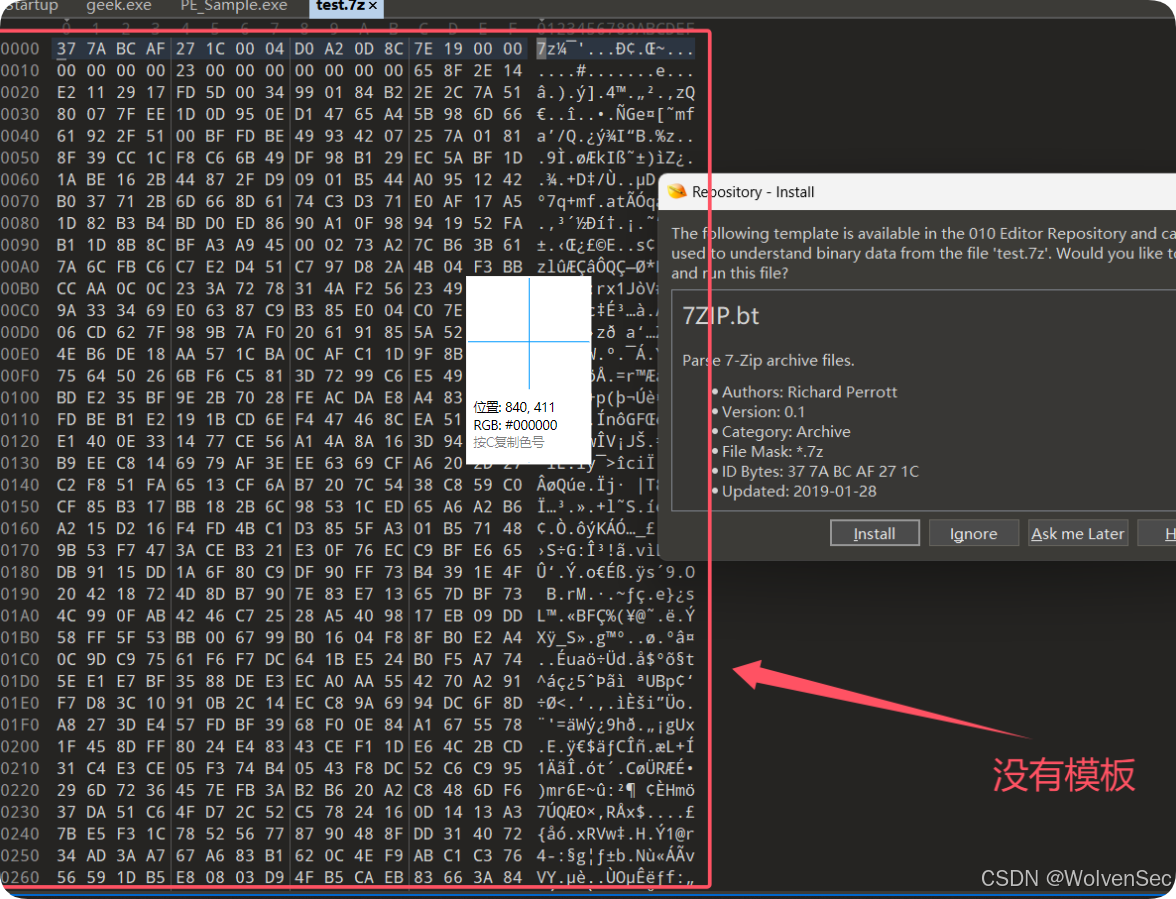Click the 'Category: Archive' entry
1176x899 pixels.
(x=786, y=431)
